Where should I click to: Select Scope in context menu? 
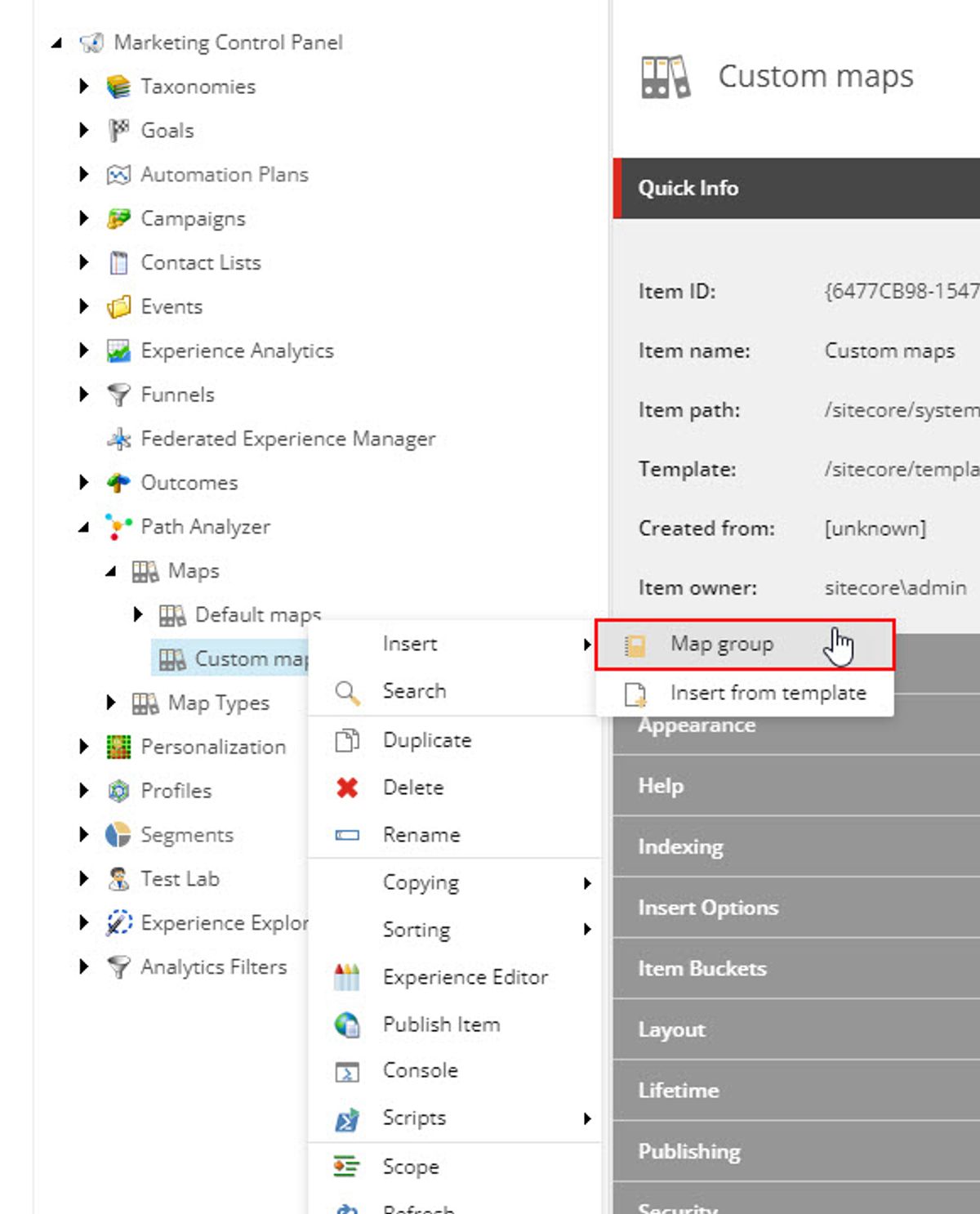coord(454,1167)
